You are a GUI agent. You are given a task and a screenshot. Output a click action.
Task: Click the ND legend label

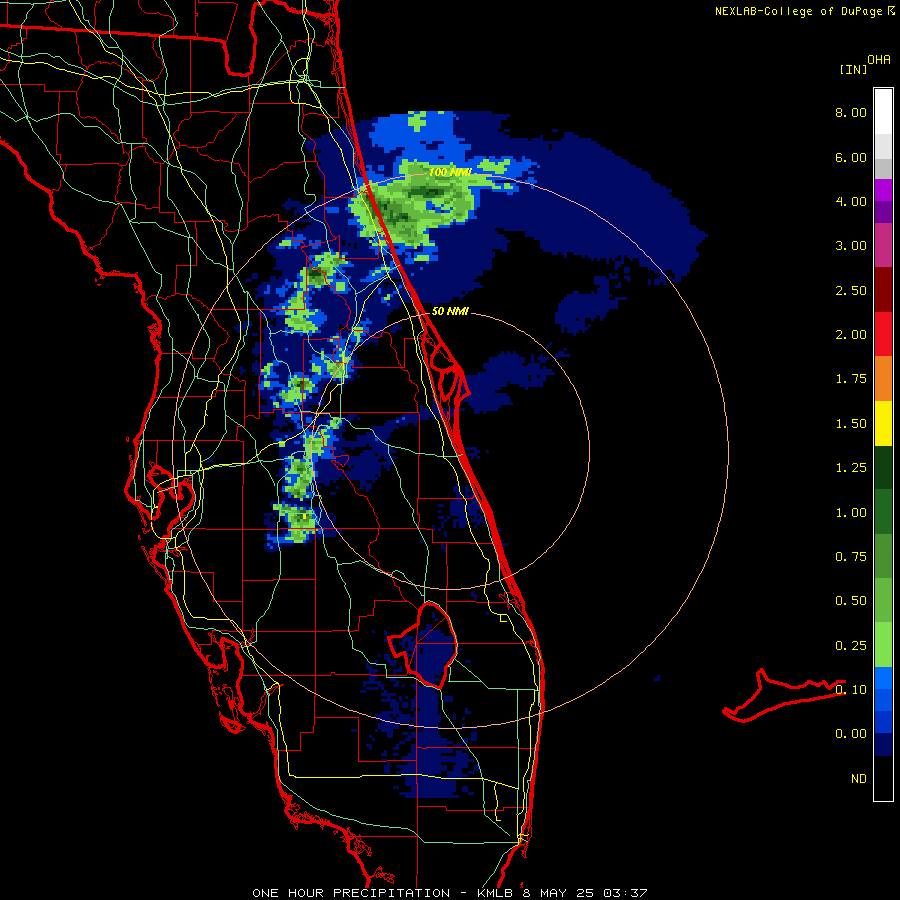tap(859, 779)
